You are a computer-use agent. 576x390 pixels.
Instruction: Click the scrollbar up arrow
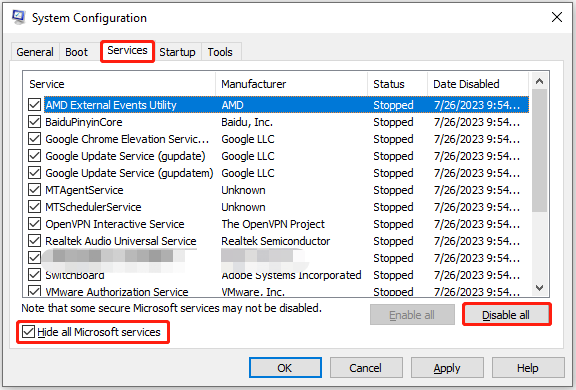click(x=539, y=82)
